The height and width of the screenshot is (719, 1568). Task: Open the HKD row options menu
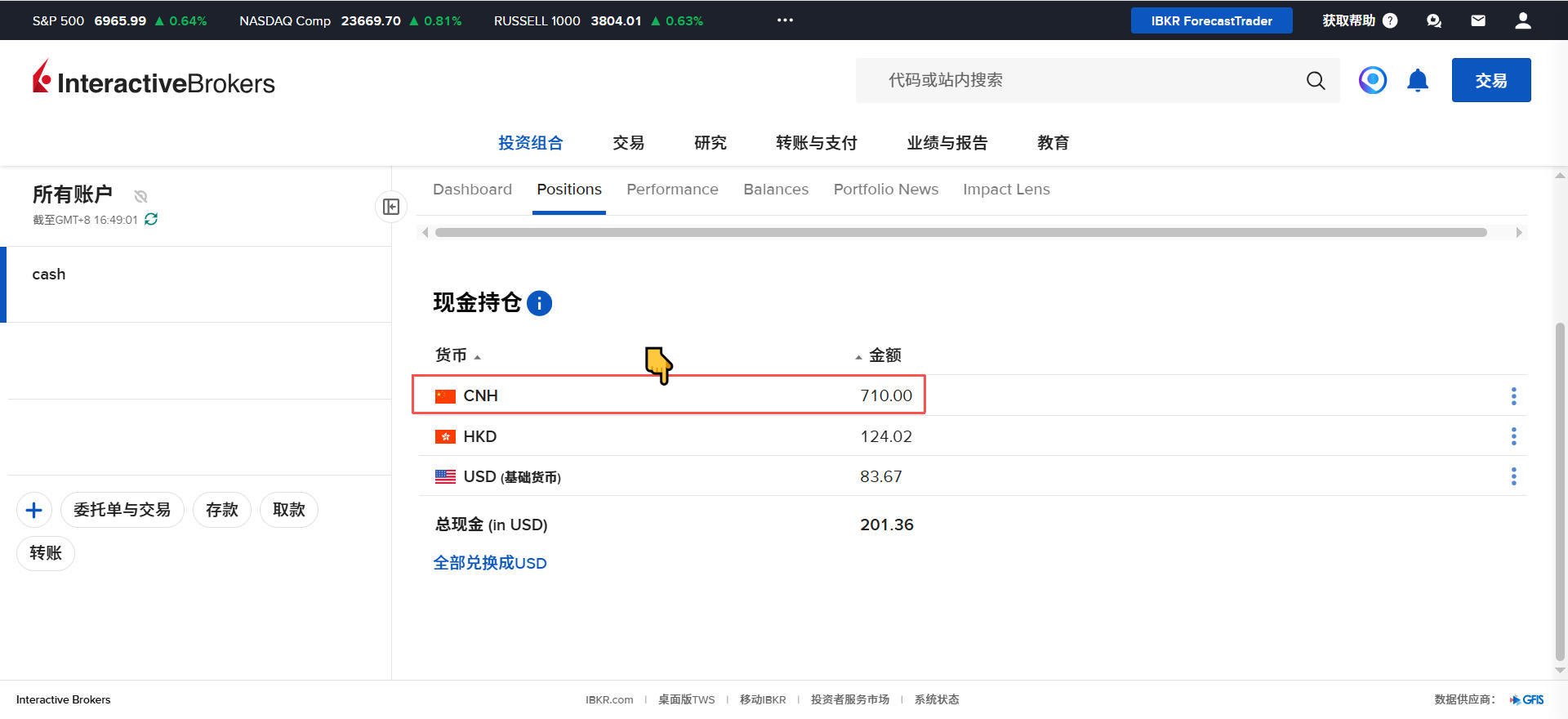[x=1513, y=436]
